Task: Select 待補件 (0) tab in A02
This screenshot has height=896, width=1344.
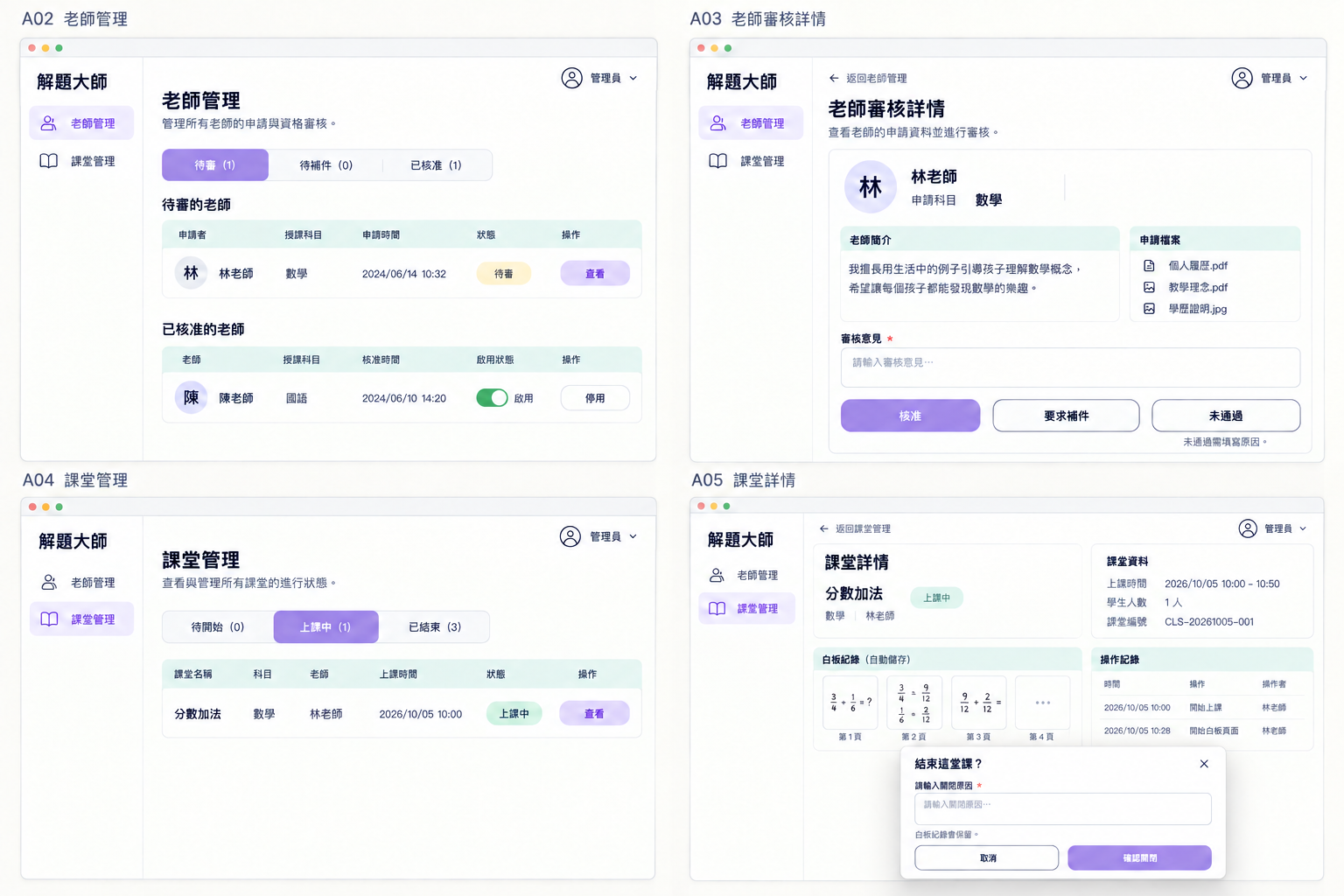Action: (x=325, y=164)
